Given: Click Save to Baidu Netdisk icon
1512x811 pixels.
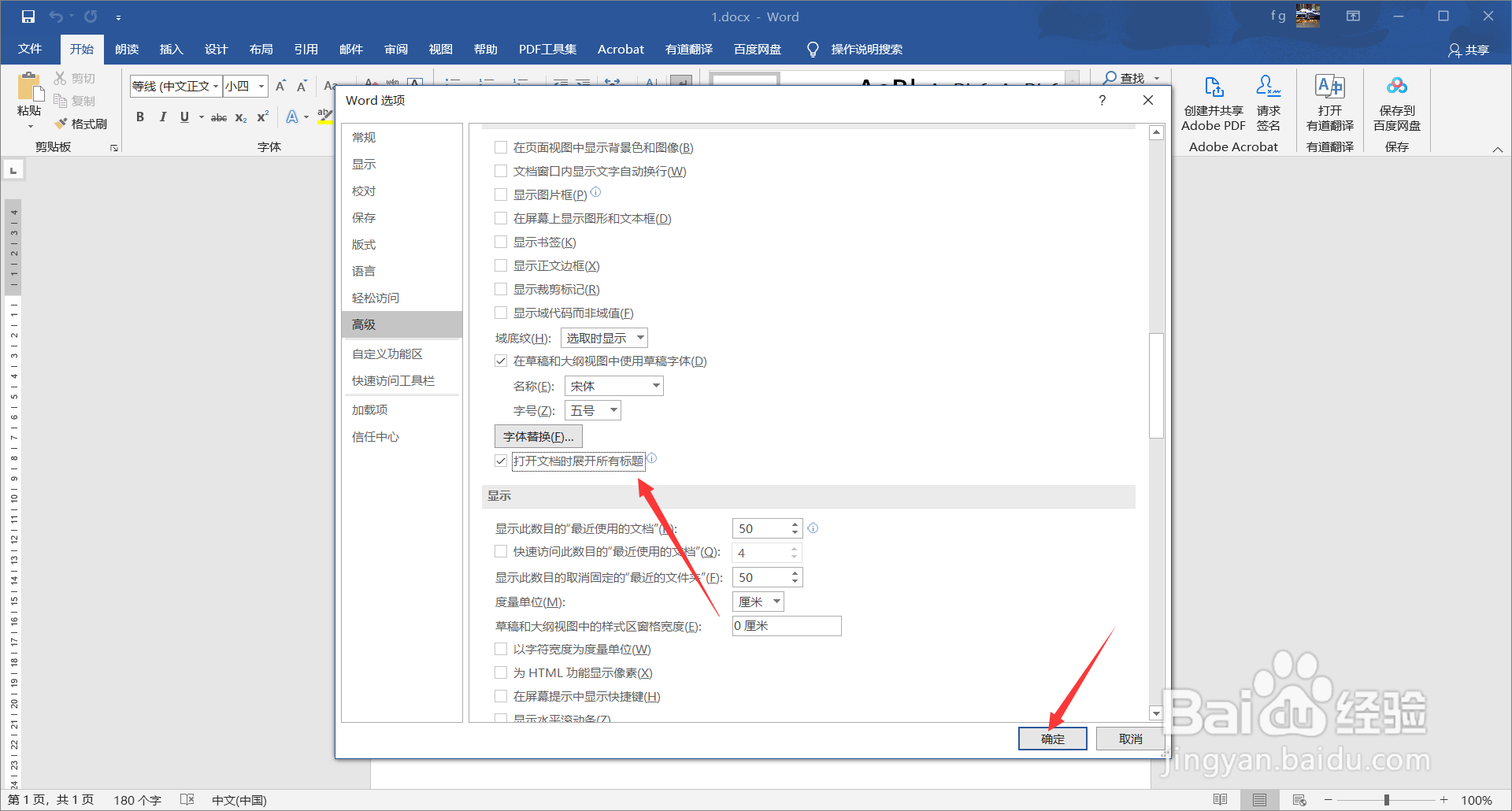Looking at the screenshot, I should point(1397,86).
